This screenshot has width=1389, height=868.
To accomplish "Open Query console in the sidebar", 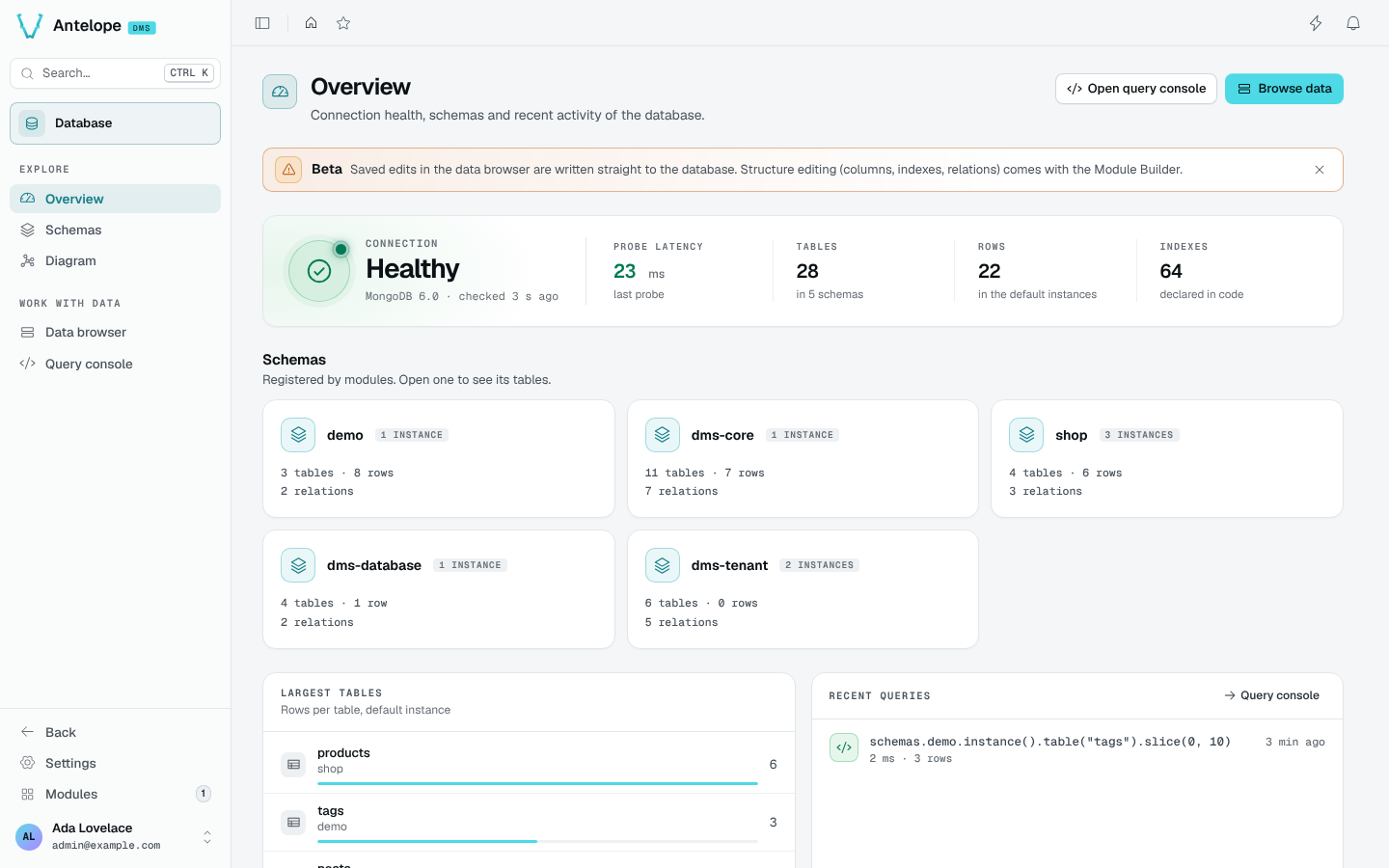I will click(115, 364).
